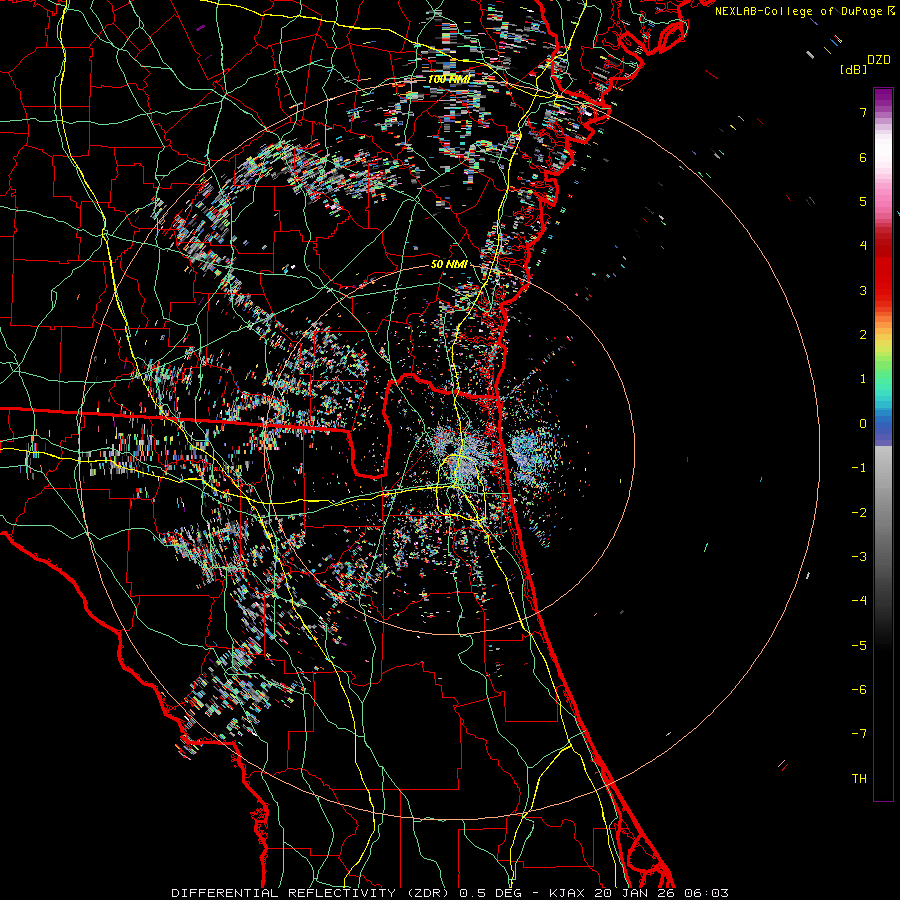Image resolution: width=900 pixels, height=900 pixels.
Task: Click the 1 dB value on color scale
Action: [863, 379]
